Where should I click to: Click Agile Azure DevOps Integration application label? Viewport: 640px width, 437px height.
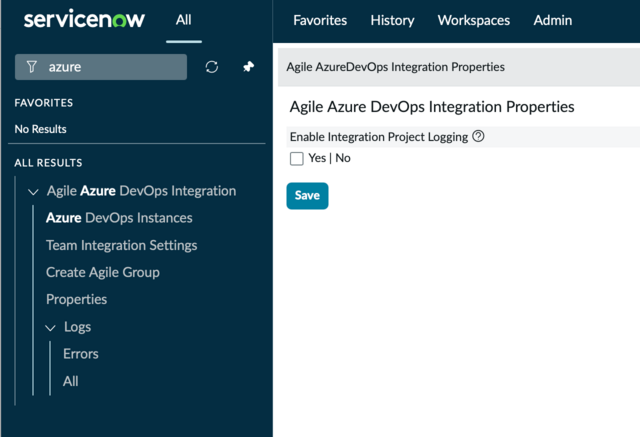141,191
